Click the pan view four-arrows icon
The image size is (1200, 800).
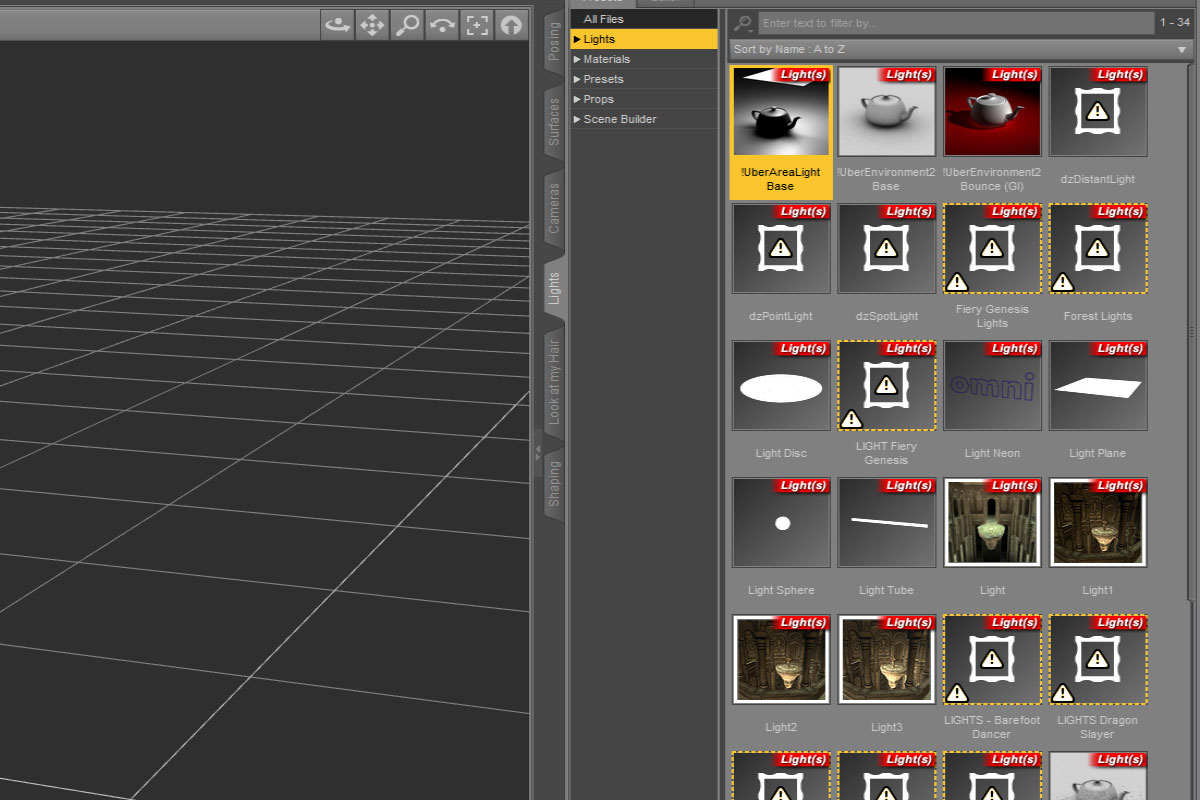click(x=373, y=25)
